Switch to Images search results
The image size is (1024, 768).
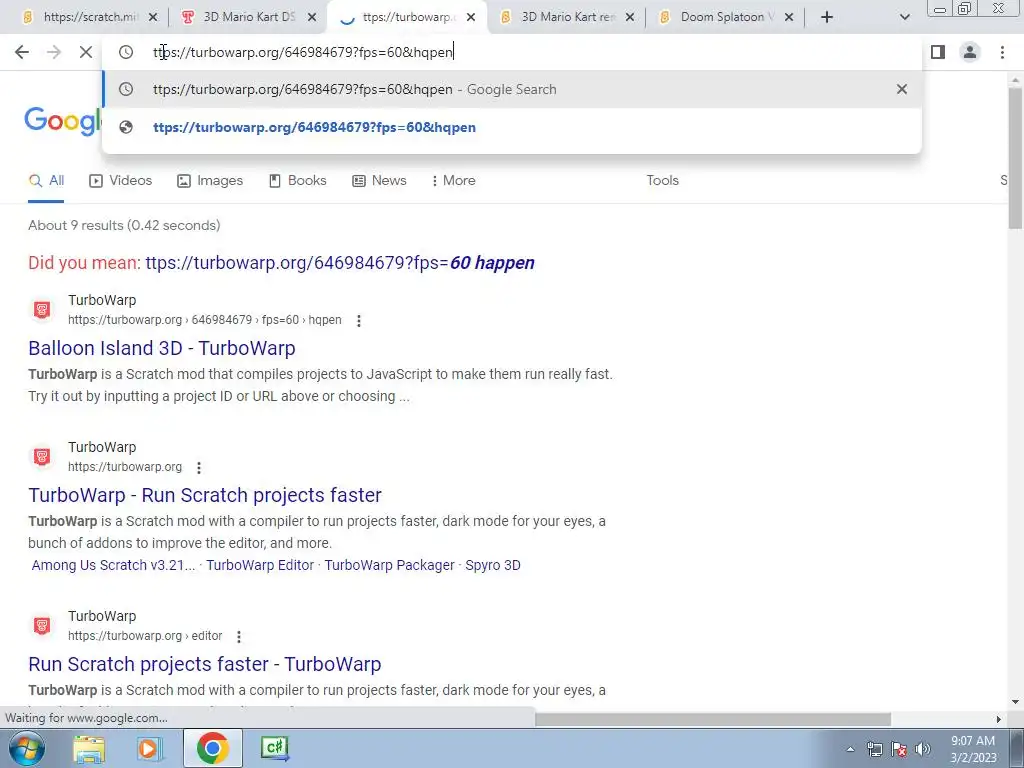[x=210, y=181]
